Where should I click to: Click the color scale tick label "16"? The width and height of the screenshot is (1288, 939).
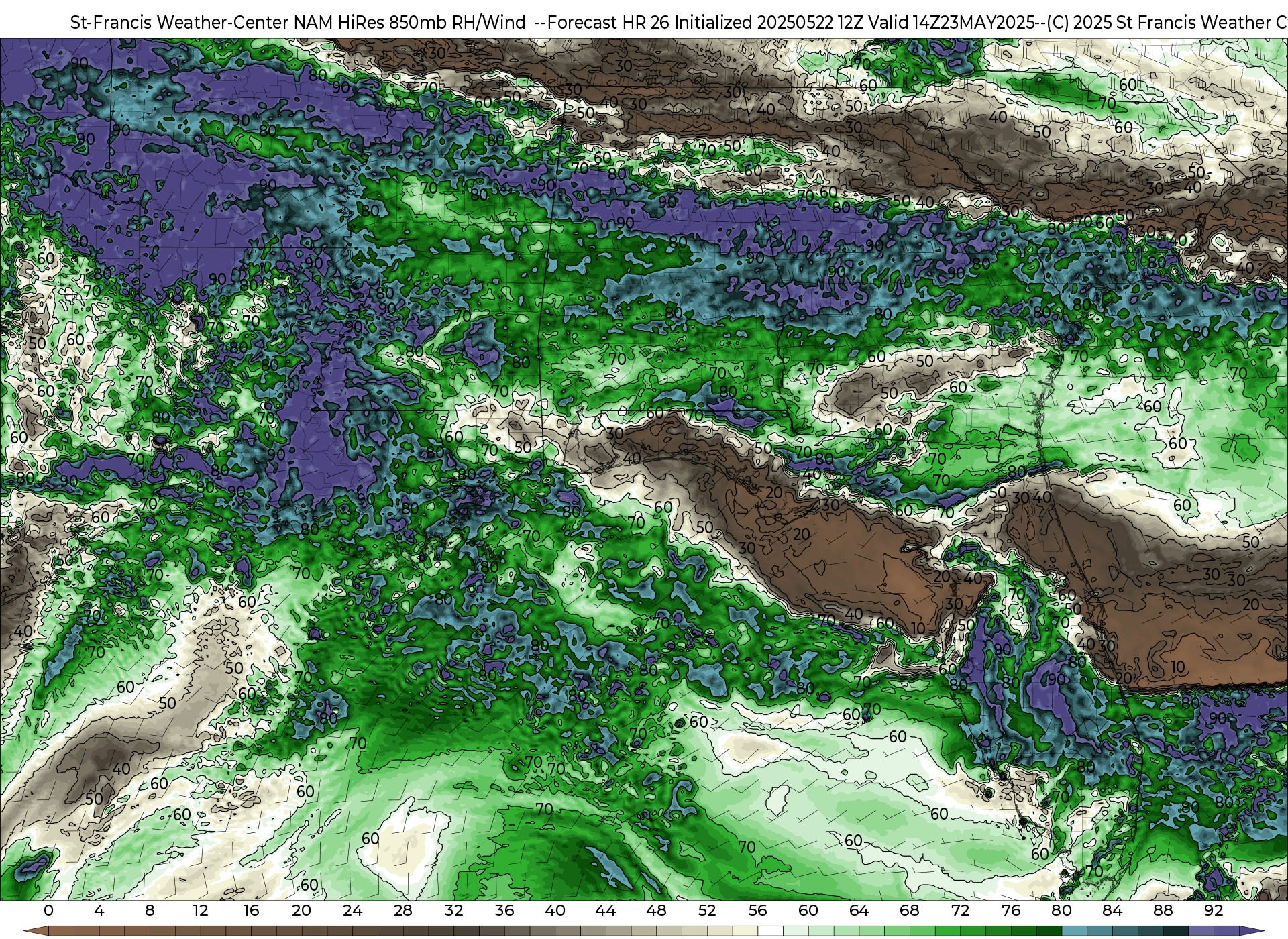251,911
